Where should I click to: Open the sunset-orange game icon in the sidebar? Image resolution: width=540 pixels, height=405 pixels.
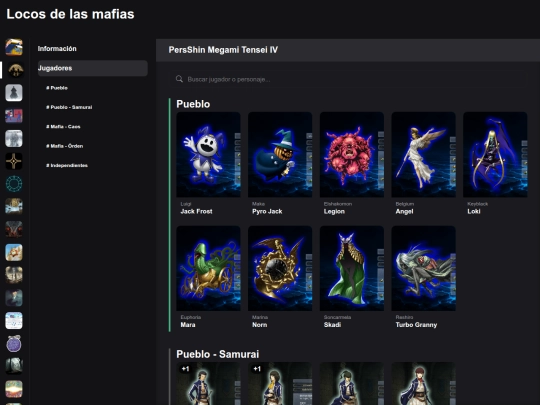(x=14, y=389)
